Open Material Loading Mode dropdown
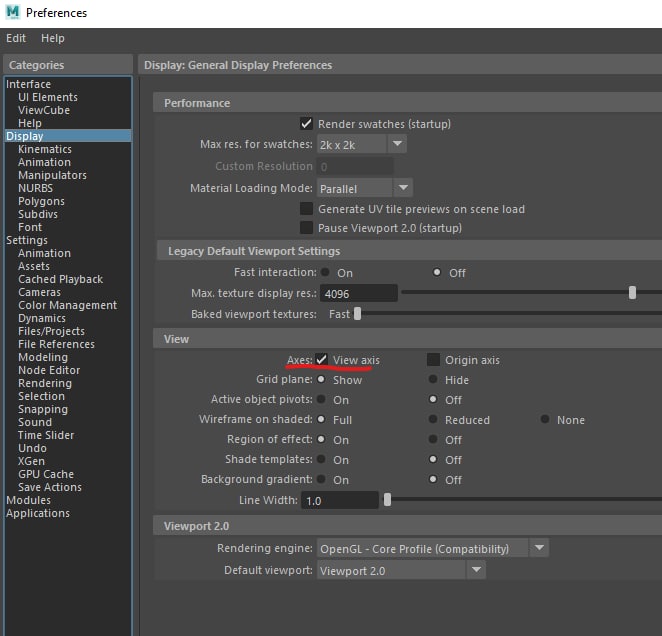Image resolution: width=662 pixels, height=636 pixels. click(365, 188)
